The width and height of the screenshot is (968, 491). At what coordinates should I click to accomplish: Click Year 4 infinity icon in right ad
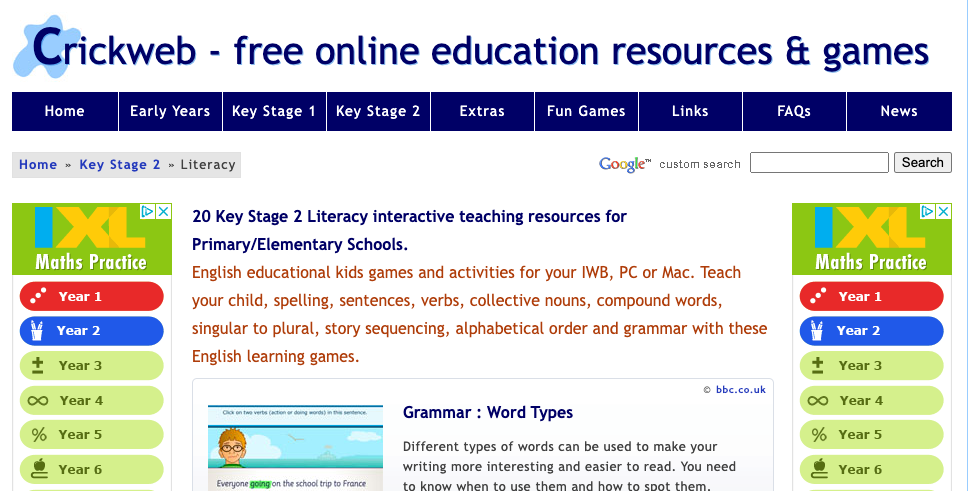pos(818,401)
